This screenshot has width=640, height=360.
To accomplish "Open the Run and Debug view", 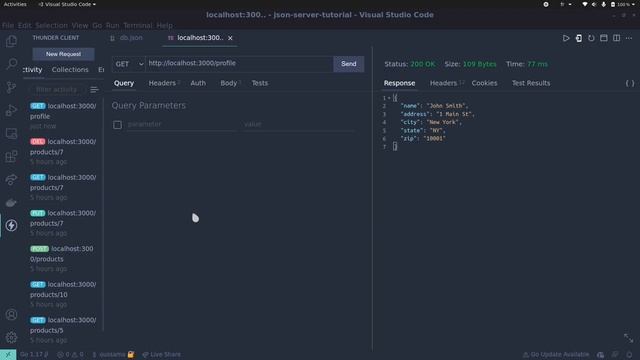I will 11,110.
